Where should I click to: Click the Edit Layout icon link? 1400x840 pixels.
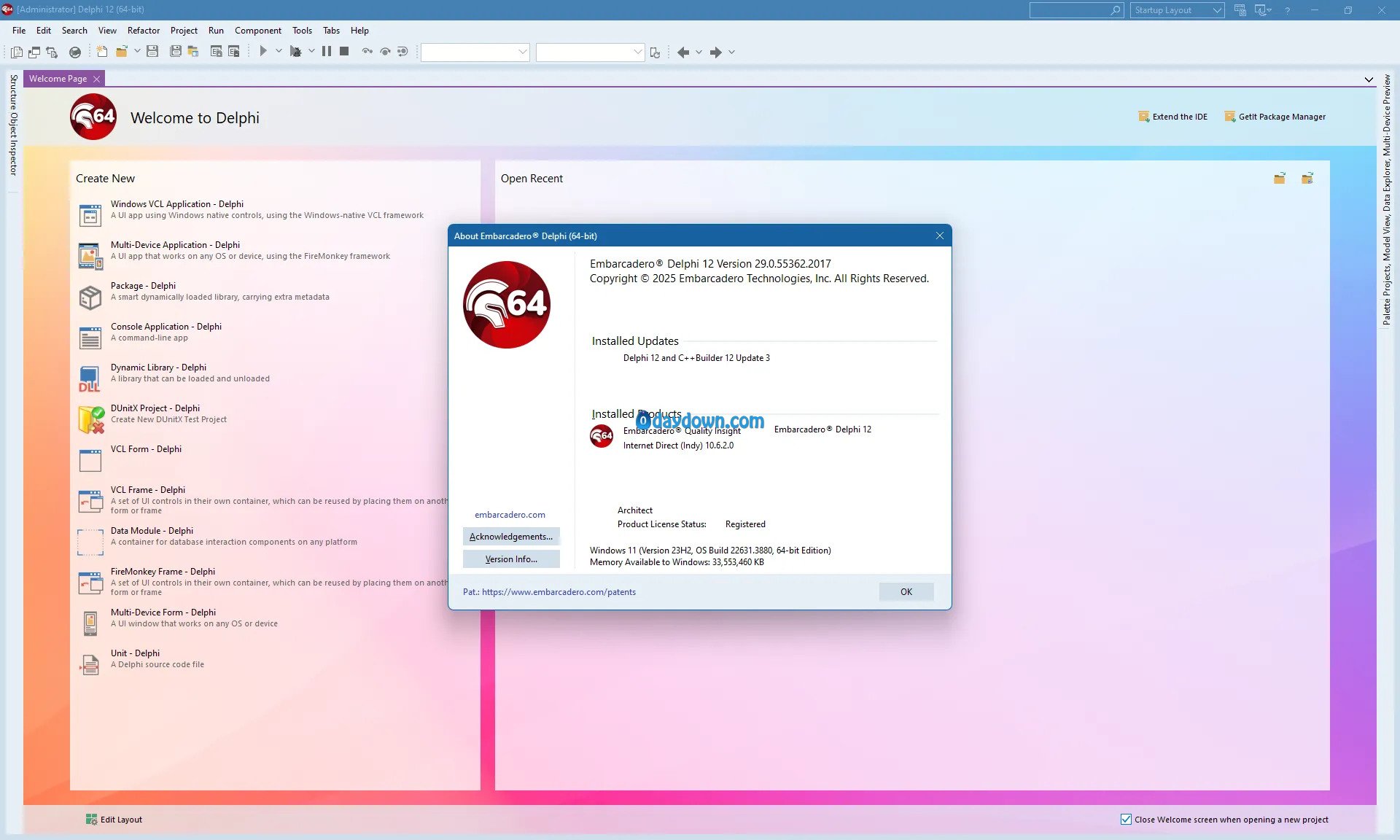pos(114,820)
